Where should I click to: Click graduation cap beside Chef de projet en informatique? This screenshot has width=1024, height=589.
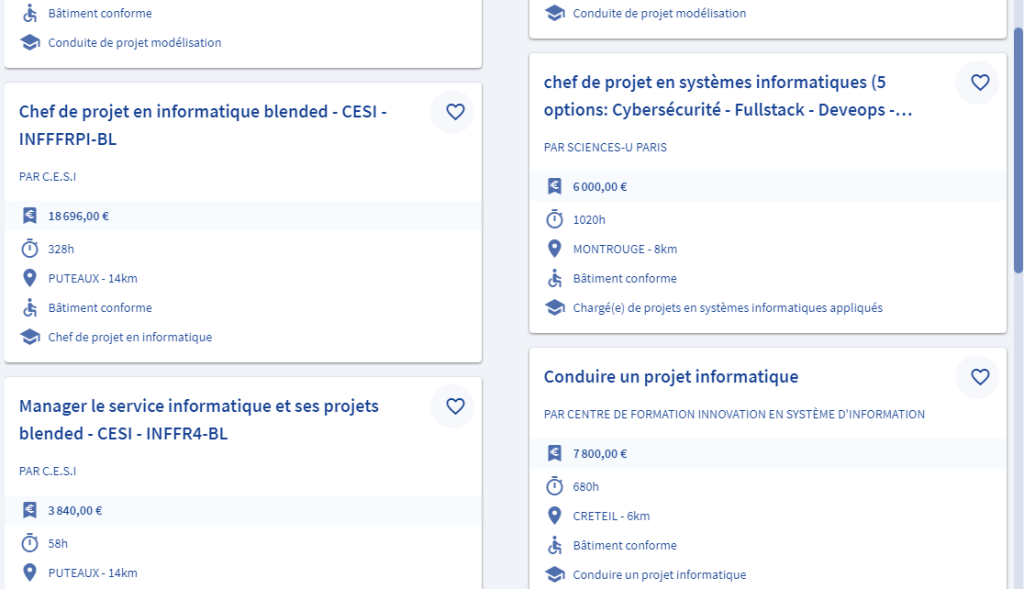coord(30,337)
